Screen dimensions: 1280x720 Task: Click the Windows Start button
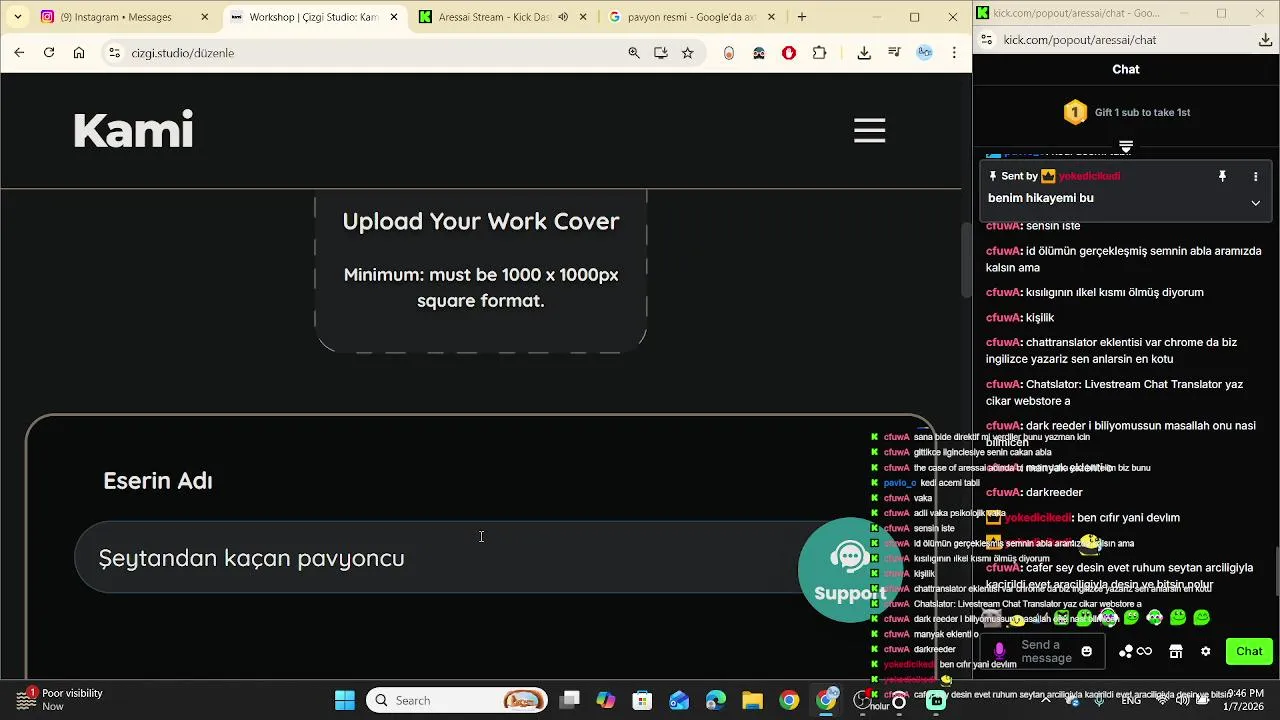(x=345, y=700)
